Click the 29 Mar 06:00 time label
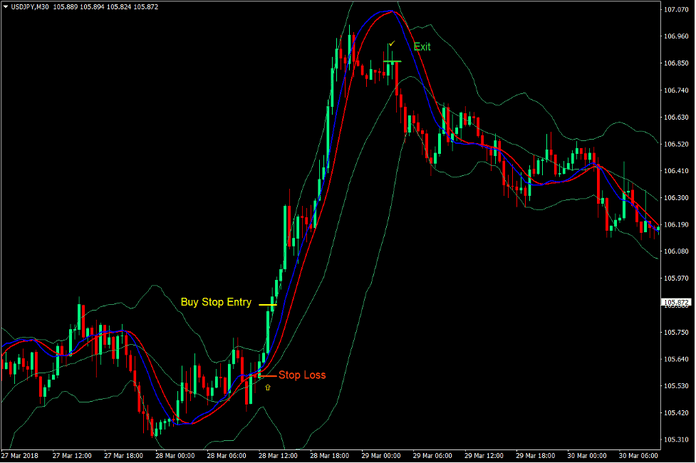Image resolution: width=696 pixels, height=463 pixels. point(432,456)
